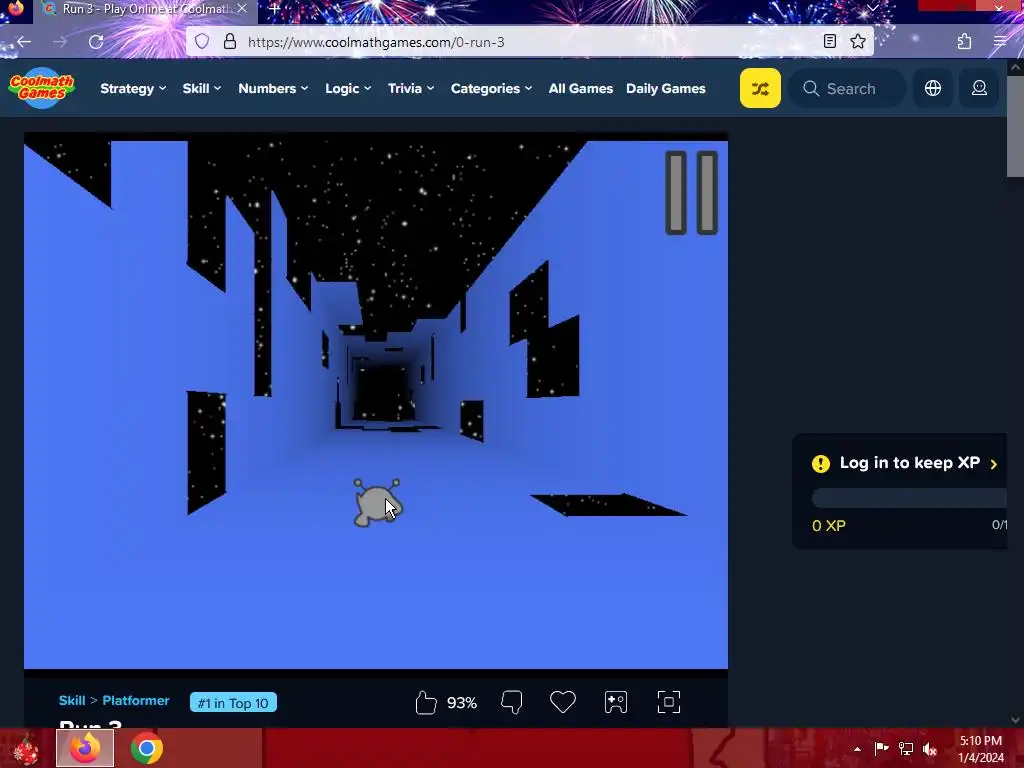
Task: Click the Windows Start ornament button
Action: [25, 749]
